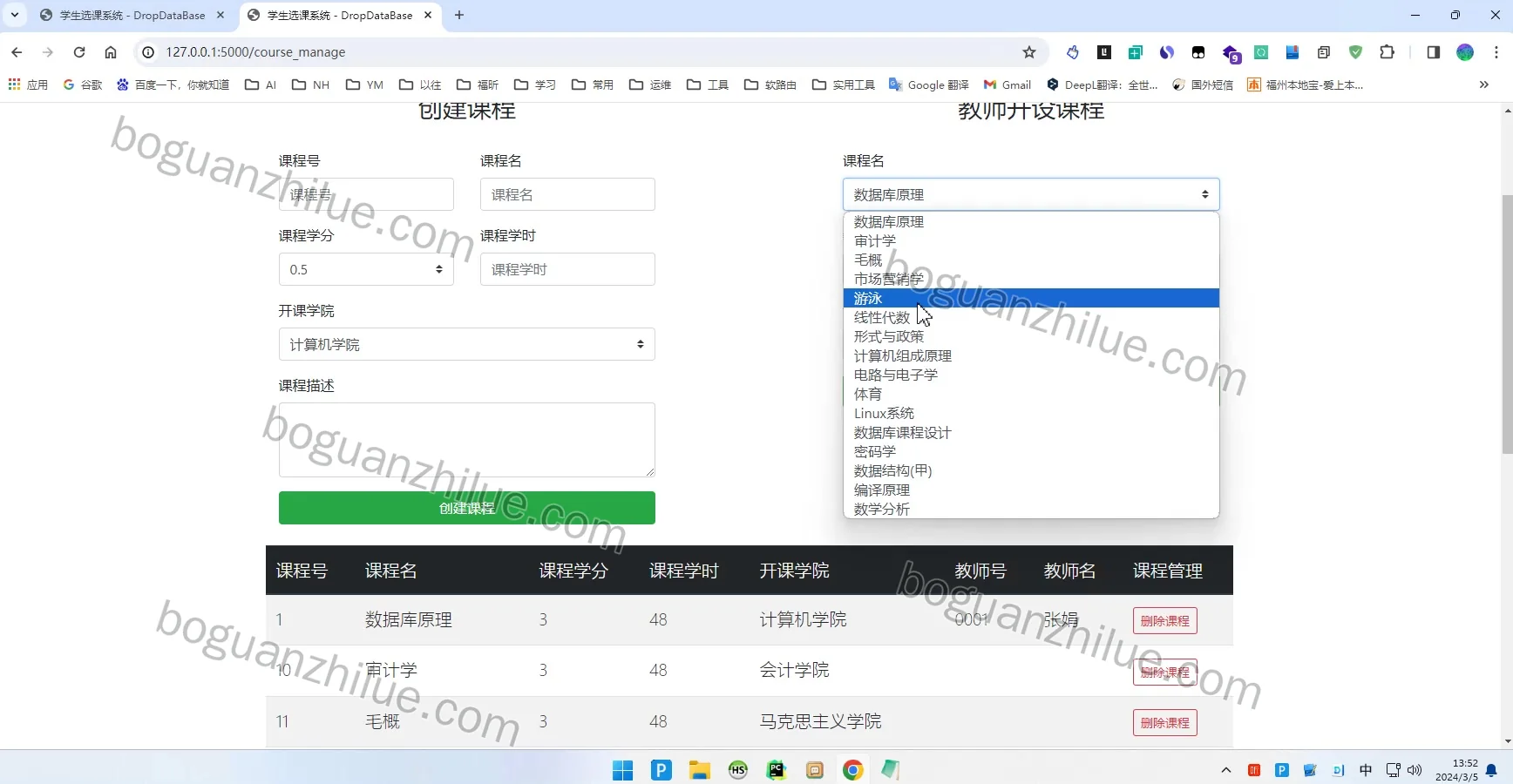
Task: Click the 课程名 input in 创建课程 form
Action: point(567,194)
